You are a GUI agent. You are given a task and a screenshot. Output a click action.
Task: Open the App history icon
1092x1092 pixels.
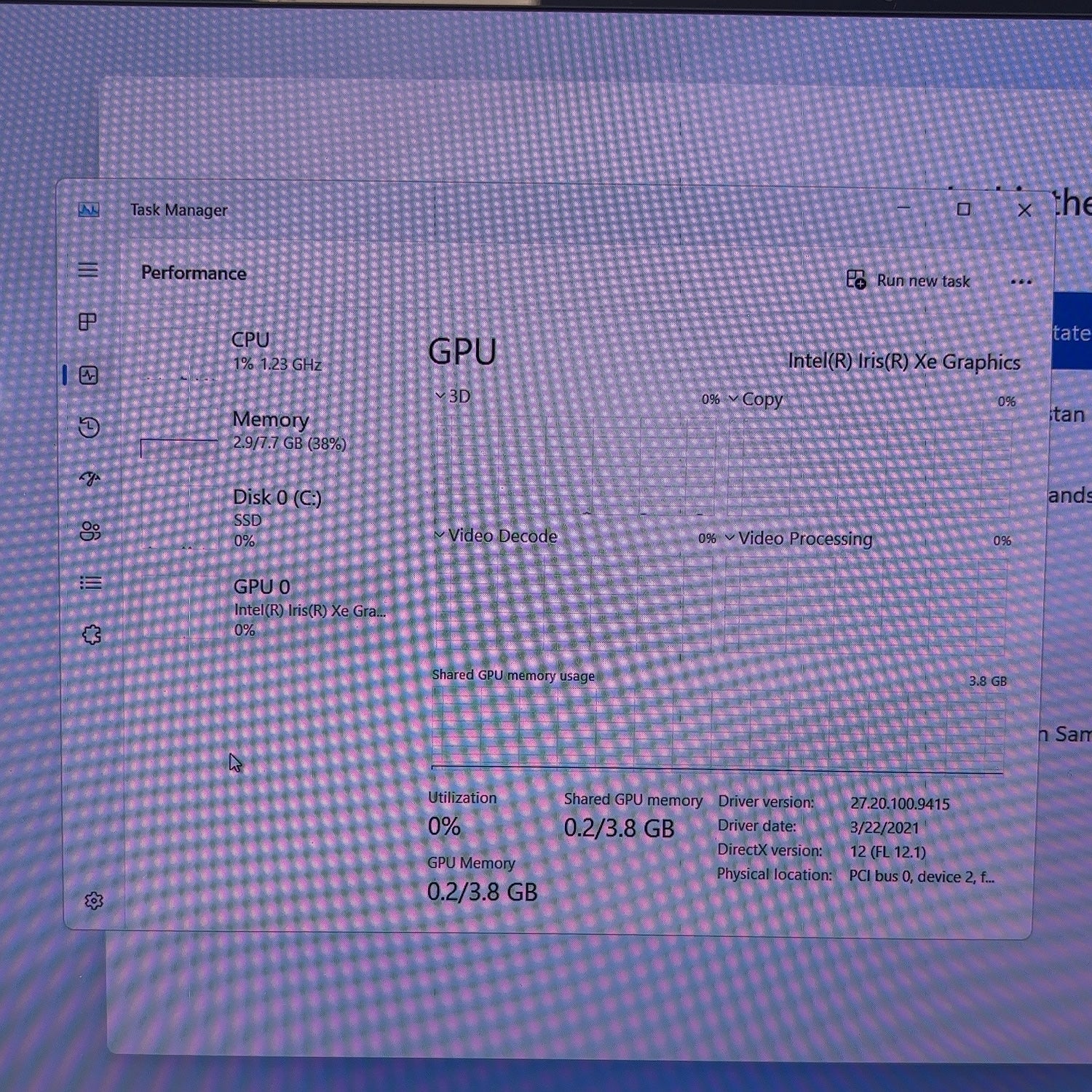89,427
